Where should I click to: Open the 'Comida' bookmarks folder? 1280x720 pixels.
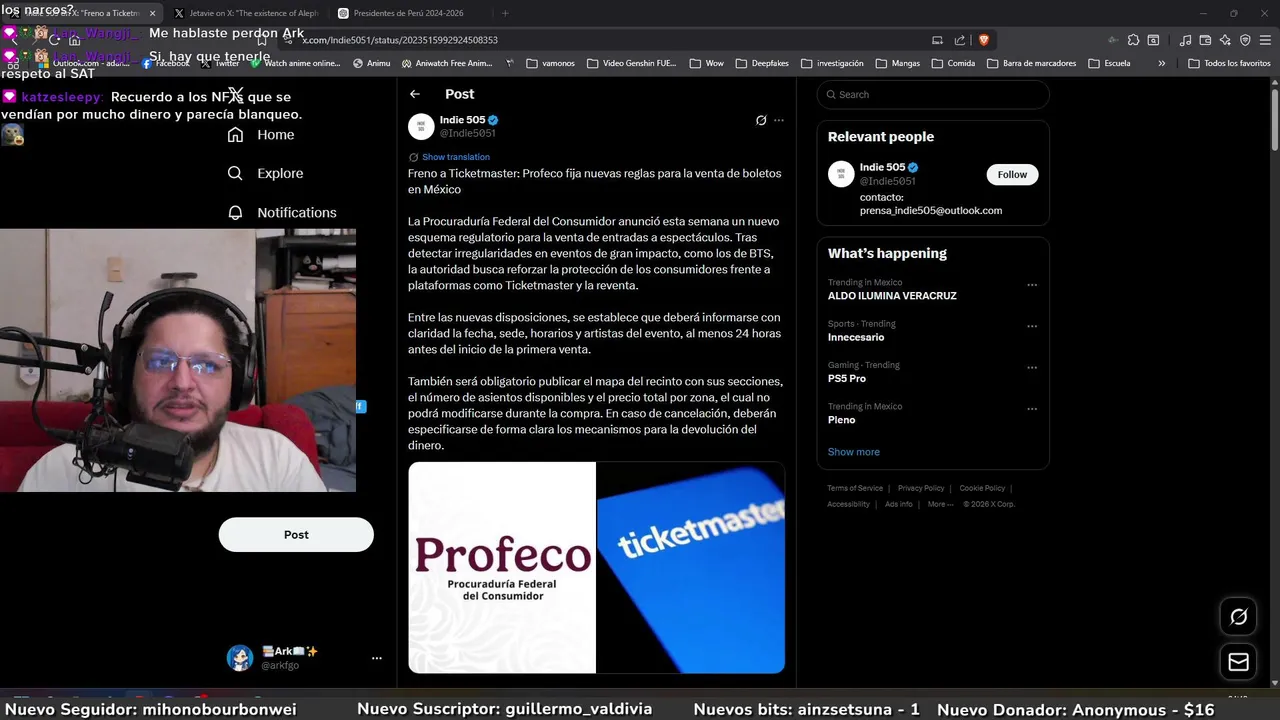[952, 63]
